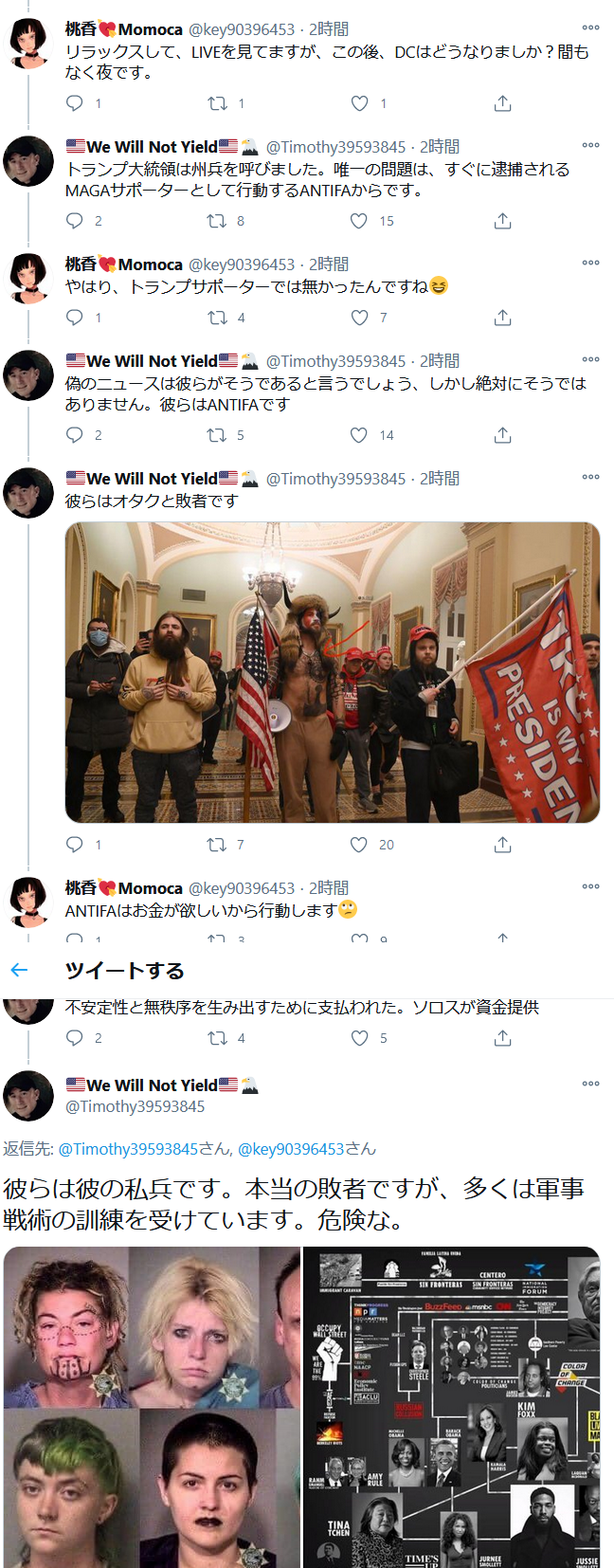The width and height of the screenshot is (614, 1568).
Task: Click @Timothy39593845さん link in reply-to line
Action: coord(143,1149)
